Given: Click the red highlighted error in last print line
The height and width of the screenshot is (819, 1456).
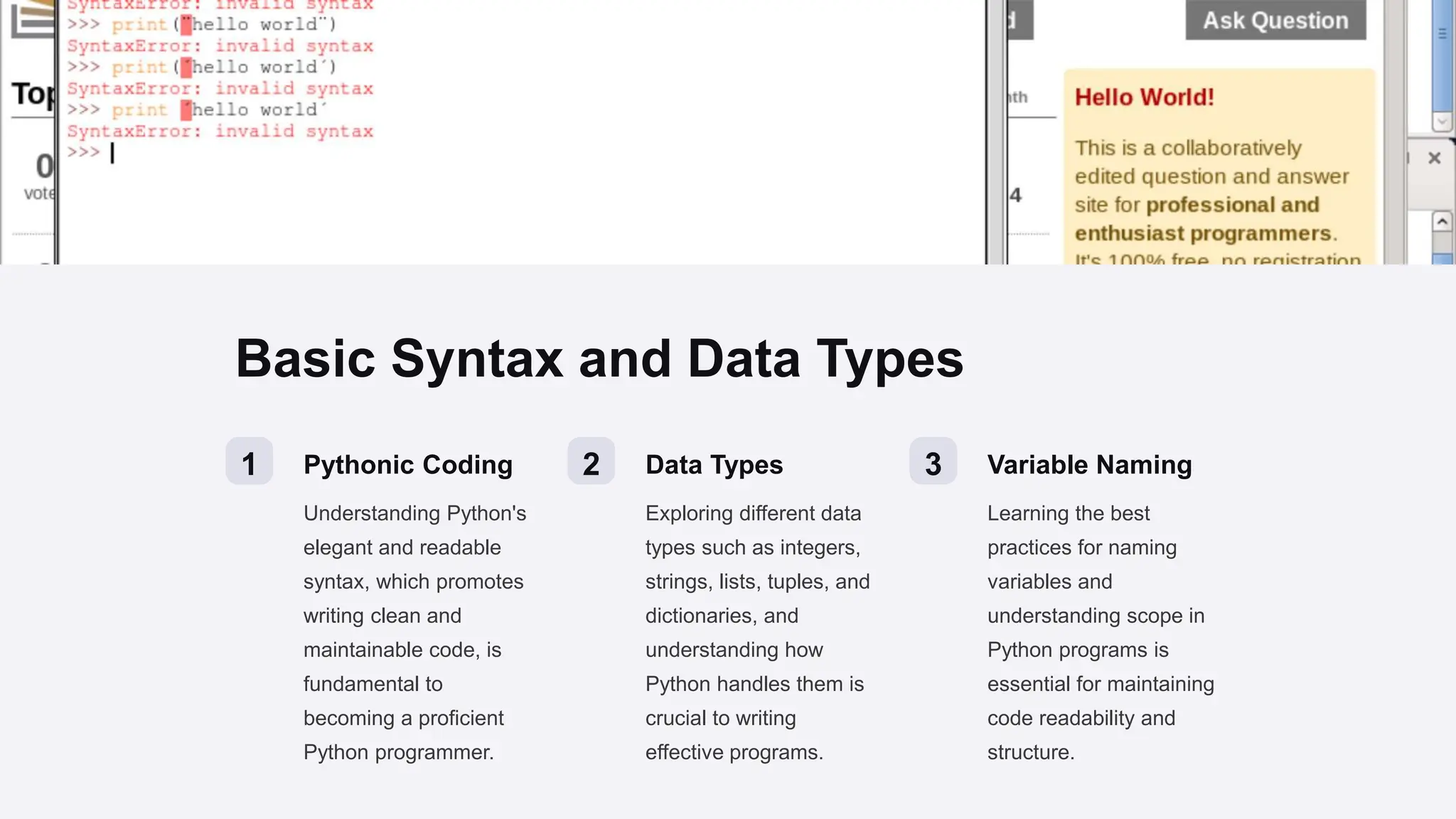Looking at the screenshot, I should pos(186,110).
